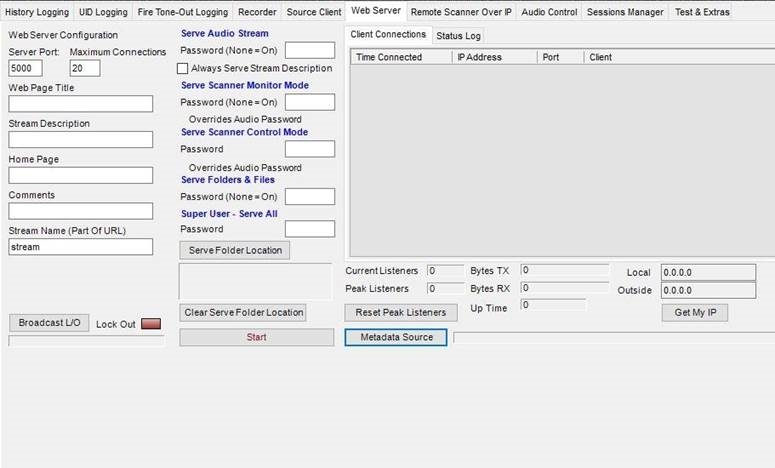Select the Remote Scanner Over IP tab

pos(460,12)
